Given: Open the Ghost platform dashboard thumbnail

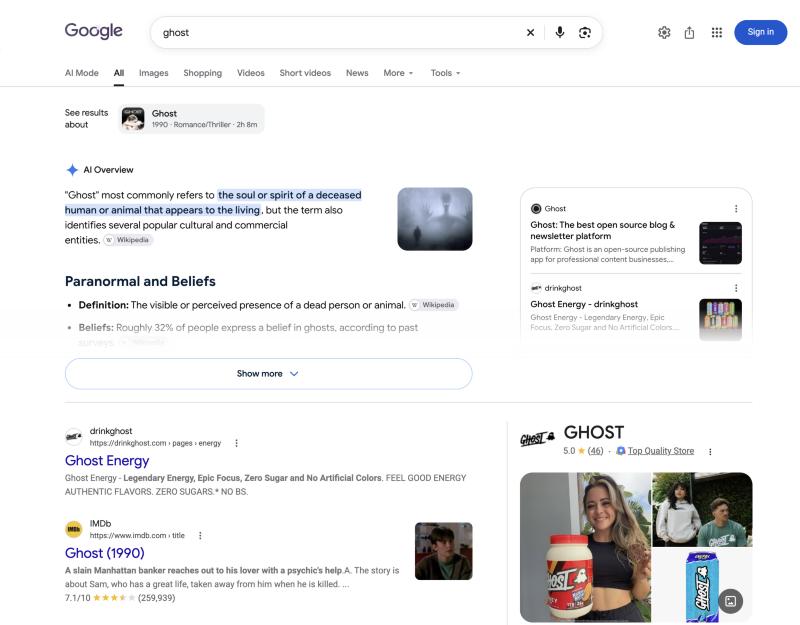Looking at the screenshot, I should [x=720, y=243].
